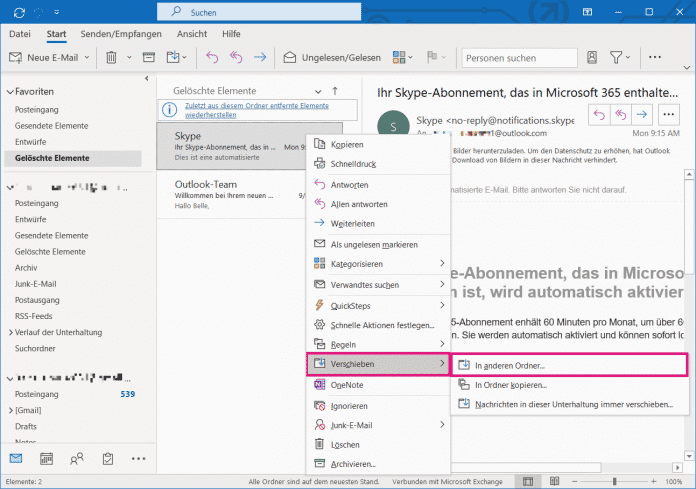Open the Address Book icon
The image size is (696, 489).
tap(592, 57)
